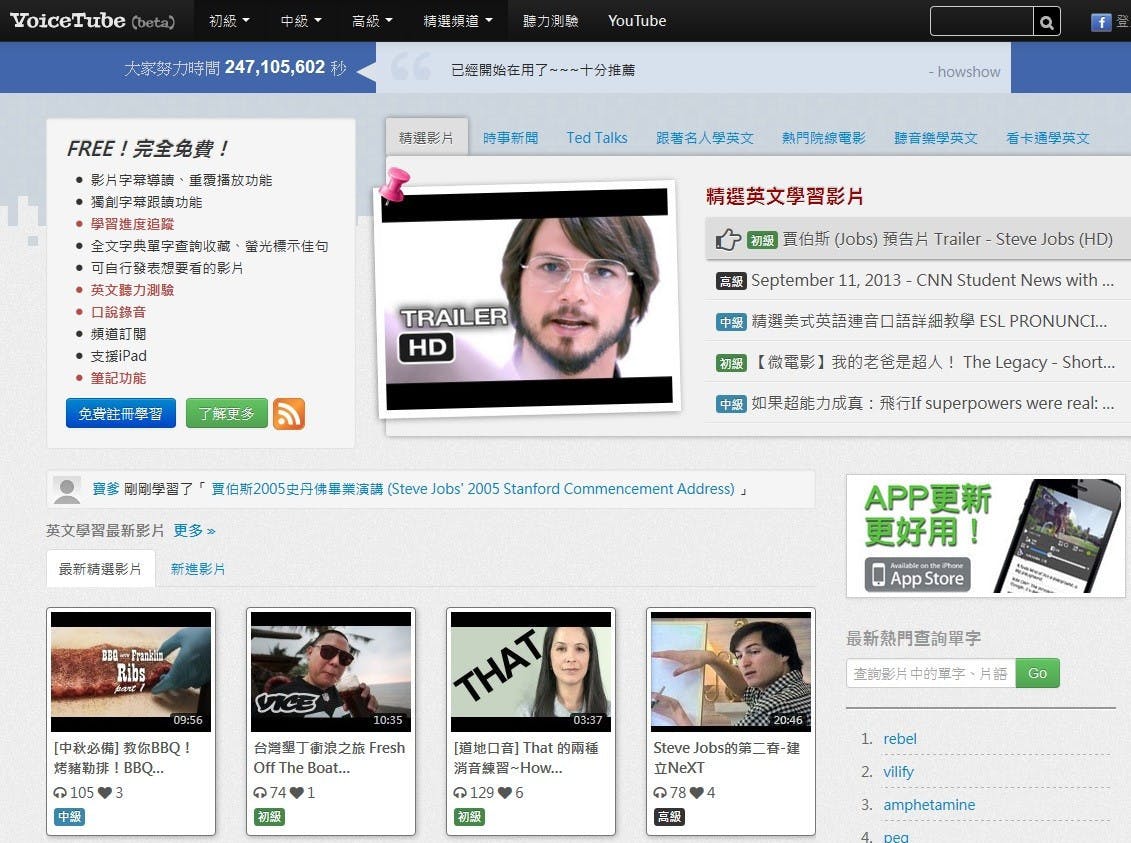Image resolution: width=1131 pixels, height=843 pixels.
Task: Open 聽力測驗 in the navigation bar
Action: [550, 21]
